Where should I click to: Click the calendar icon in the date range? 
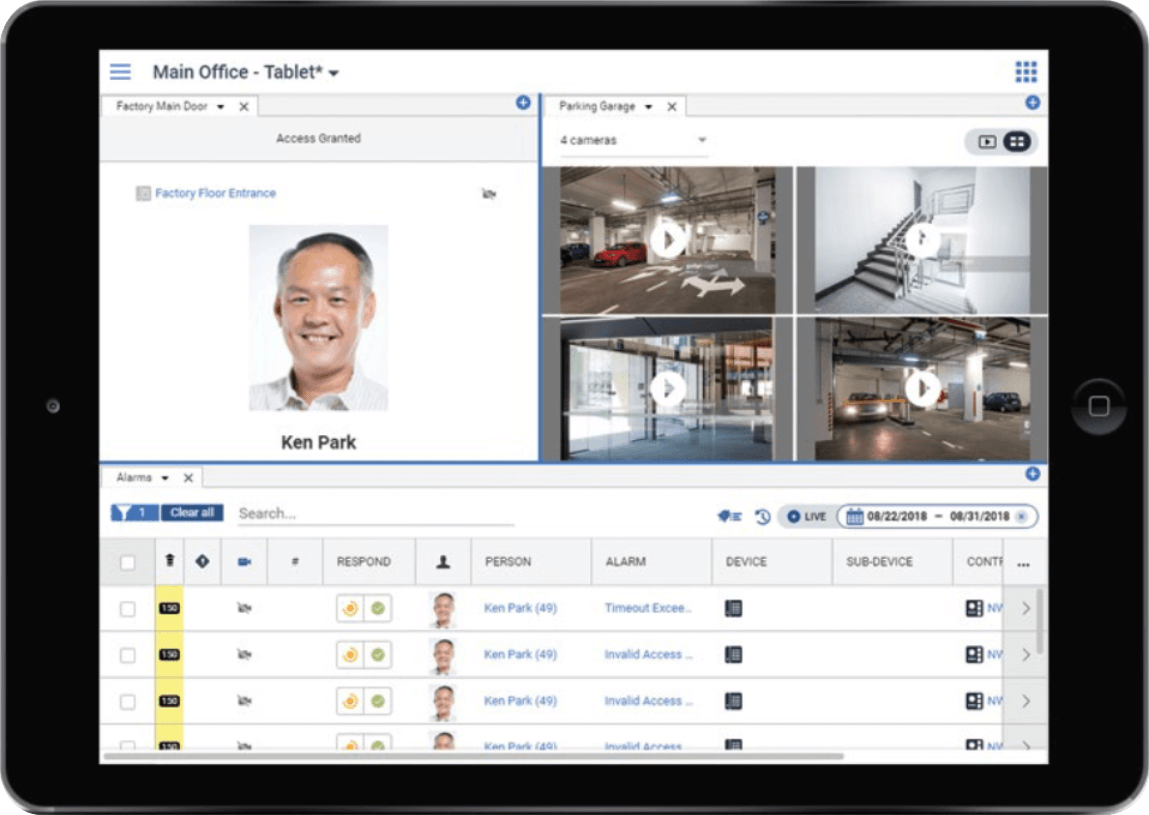pyautogui.click(x=854, y=517)
